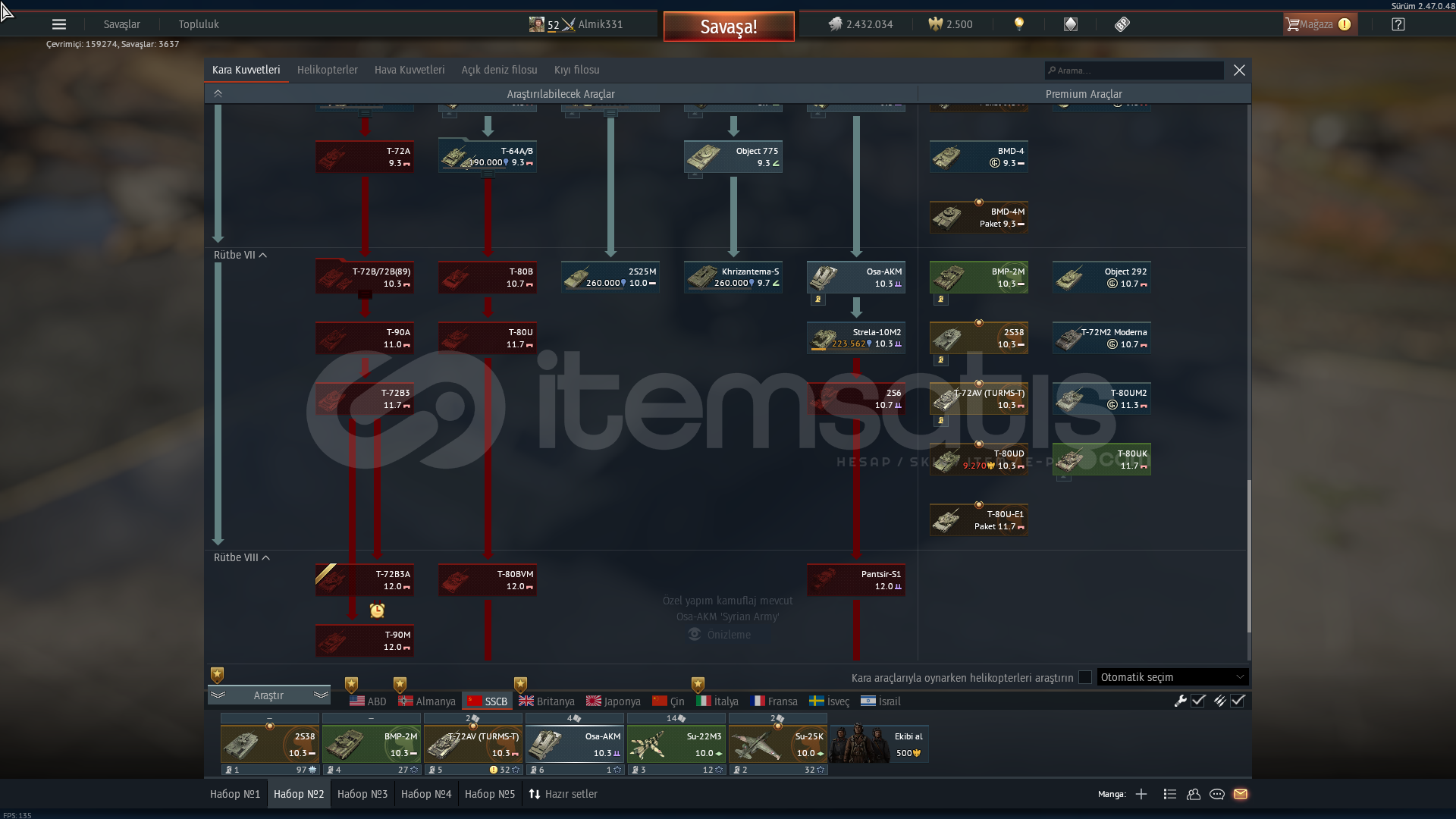Open the squad list icon
The image size is (1456, 819).
tap(1170, 794)
